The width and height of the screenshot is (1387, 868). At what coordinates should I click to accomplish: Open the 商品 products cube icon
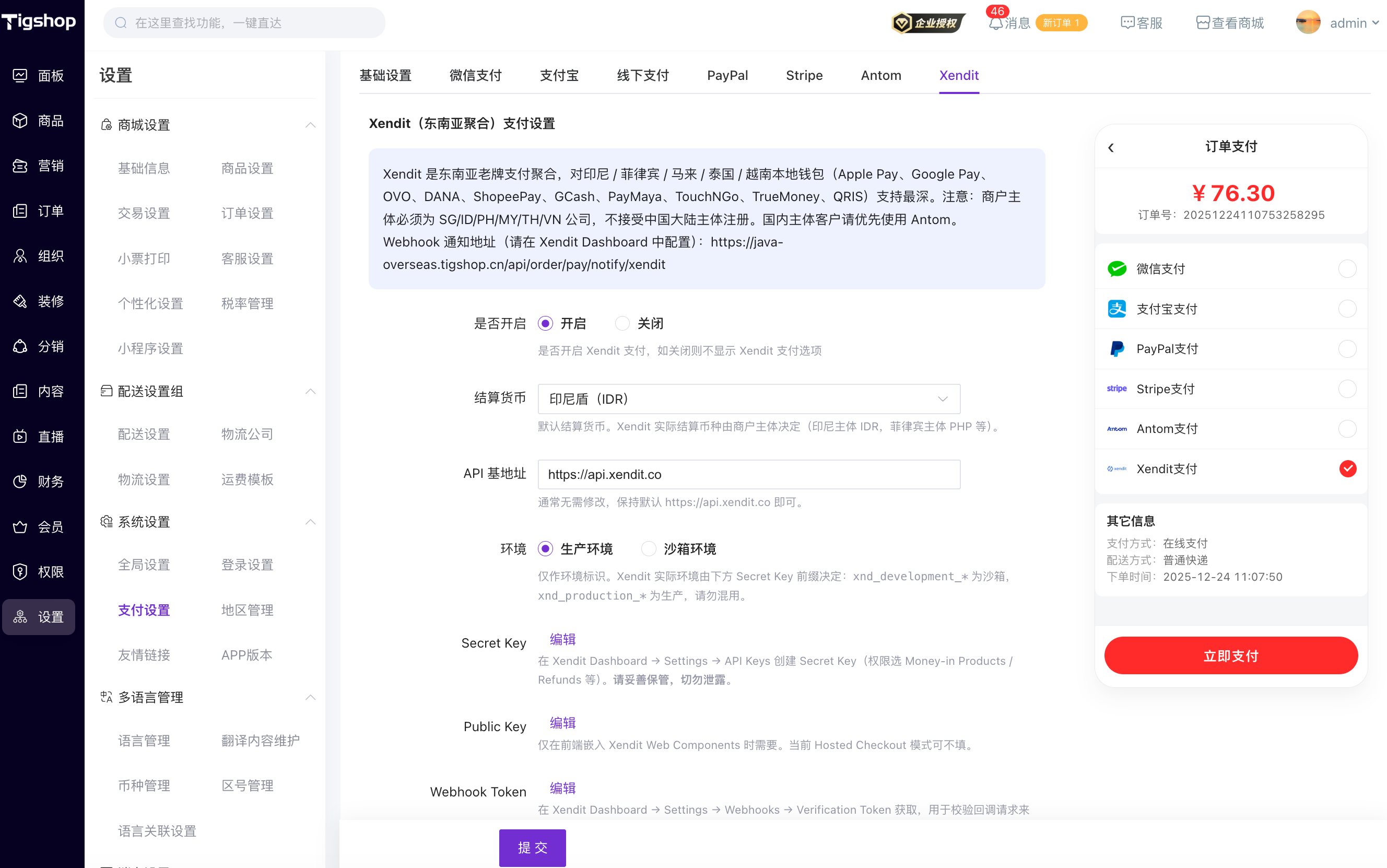(x=20, y=121)
